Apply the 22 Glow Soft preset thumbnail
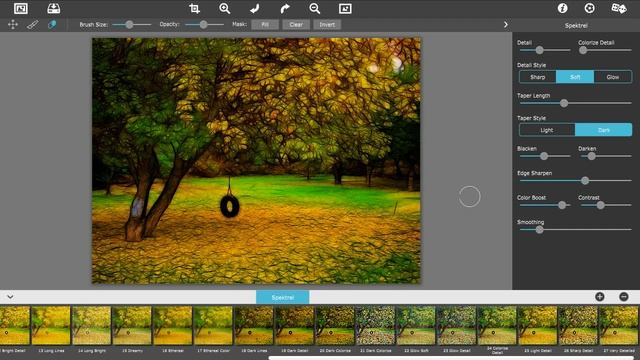This screenshot has height=360, width=640. point(416,326)
